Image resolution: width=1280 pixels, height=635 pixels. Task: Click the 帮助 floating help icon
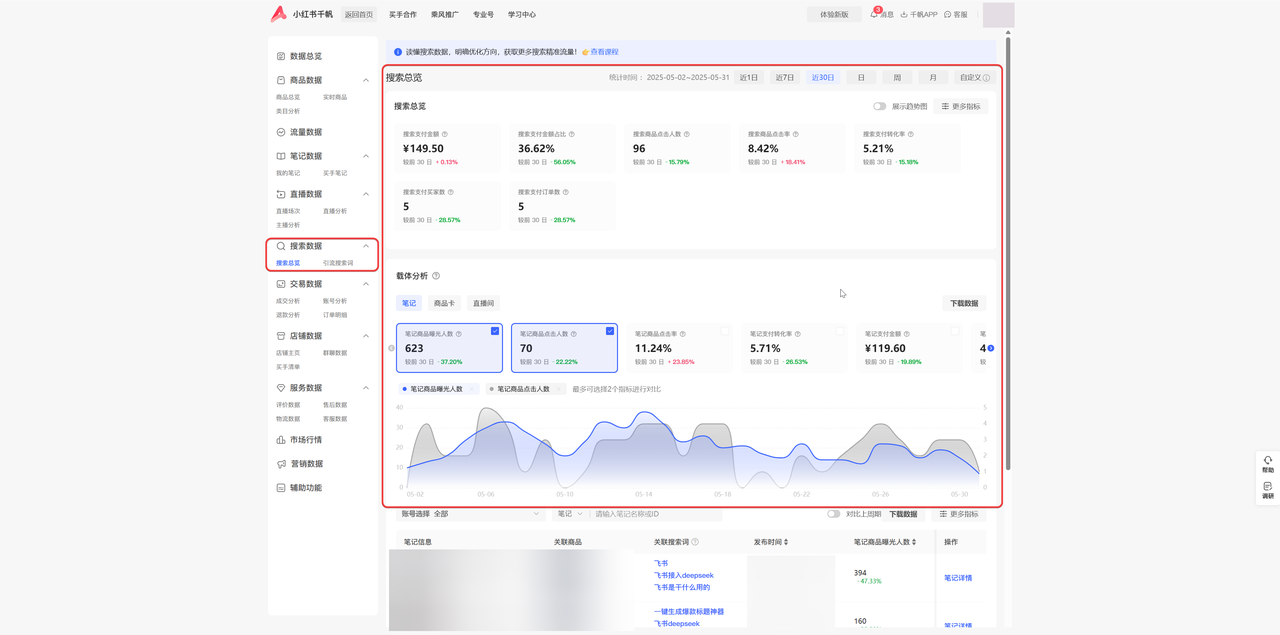1267,462
